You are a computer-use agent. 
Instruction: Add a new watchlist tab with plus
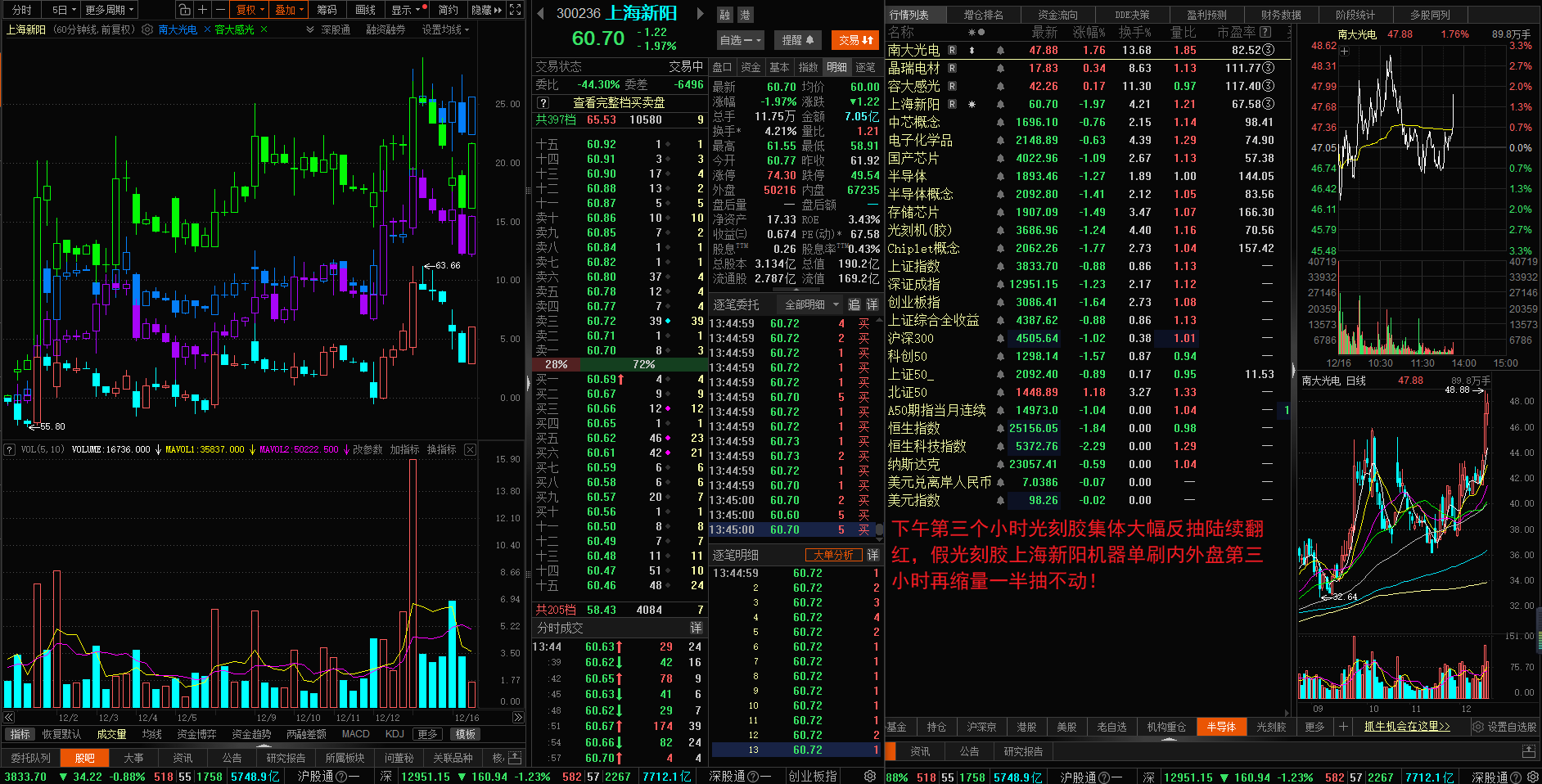click(x=1343, y=726)
